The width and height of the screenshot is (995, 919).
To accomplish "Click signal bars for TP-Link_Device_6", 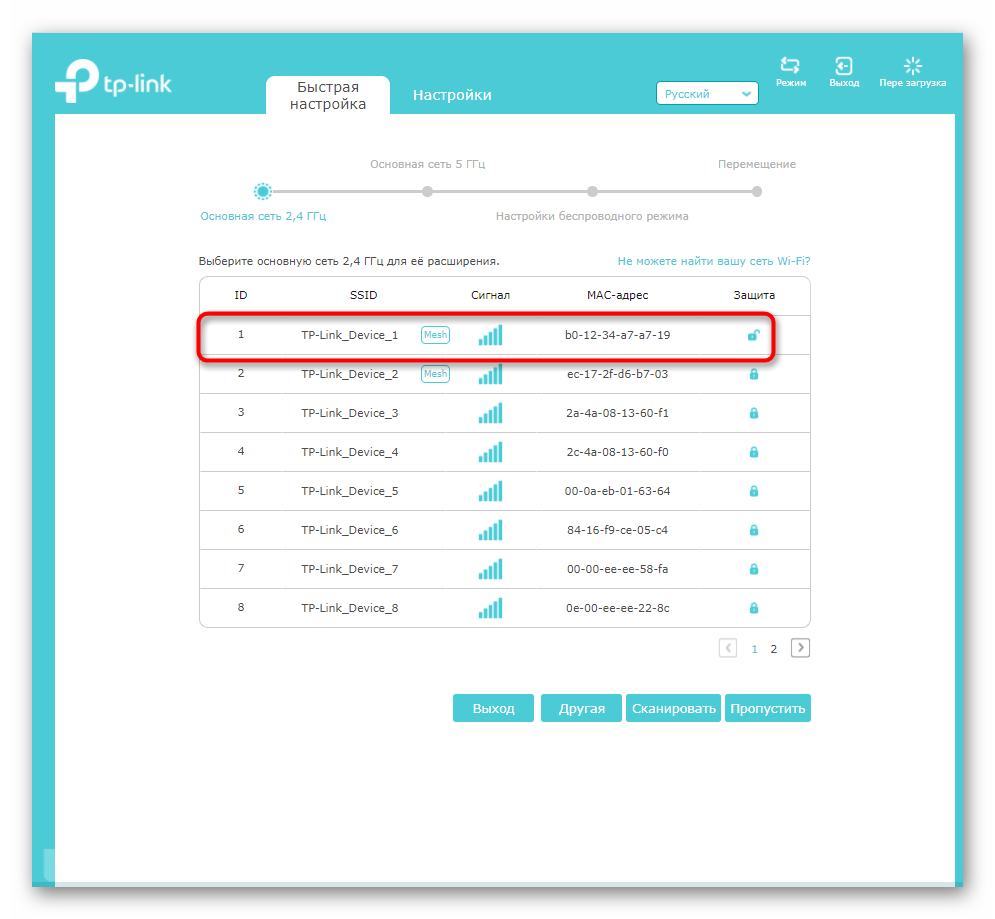I will pos(491,530).
